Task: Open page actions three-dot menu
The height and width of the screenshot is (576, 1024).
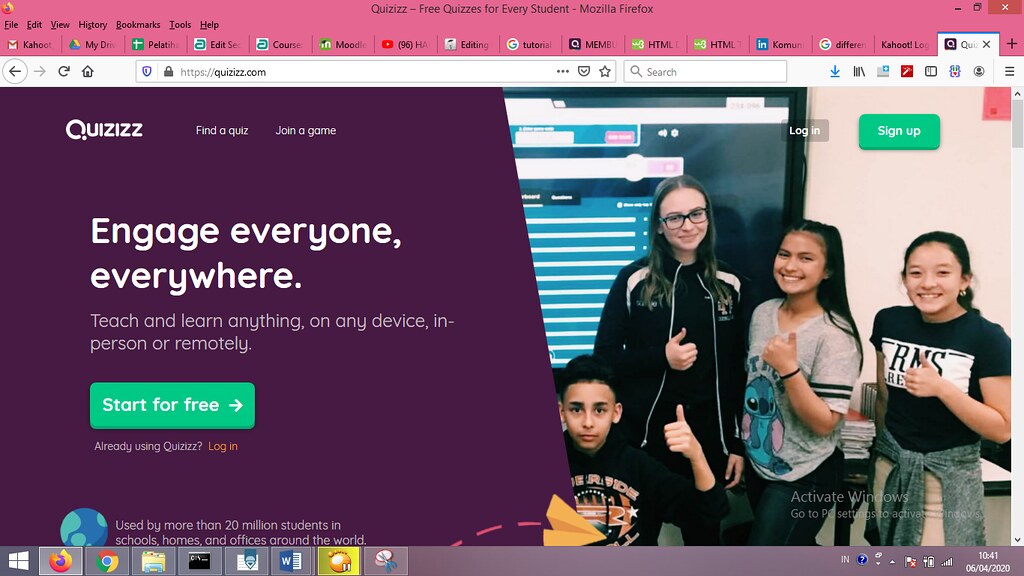Action: click(x=562, y=72)
